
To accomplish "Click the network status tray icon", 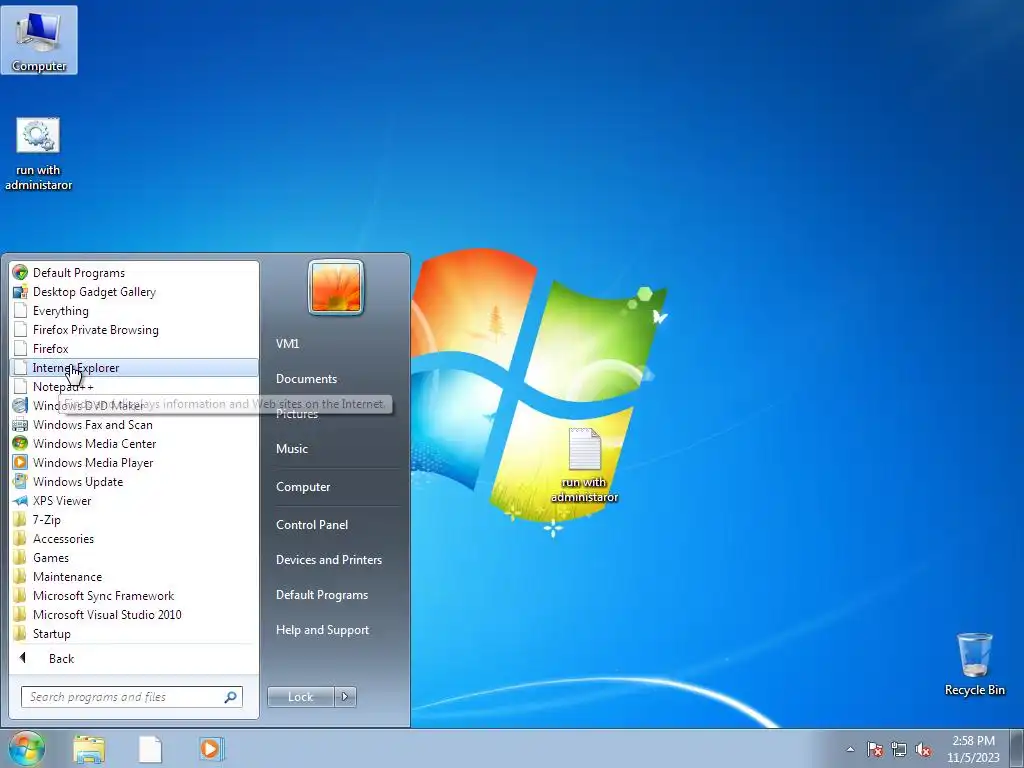I will 899,750.
